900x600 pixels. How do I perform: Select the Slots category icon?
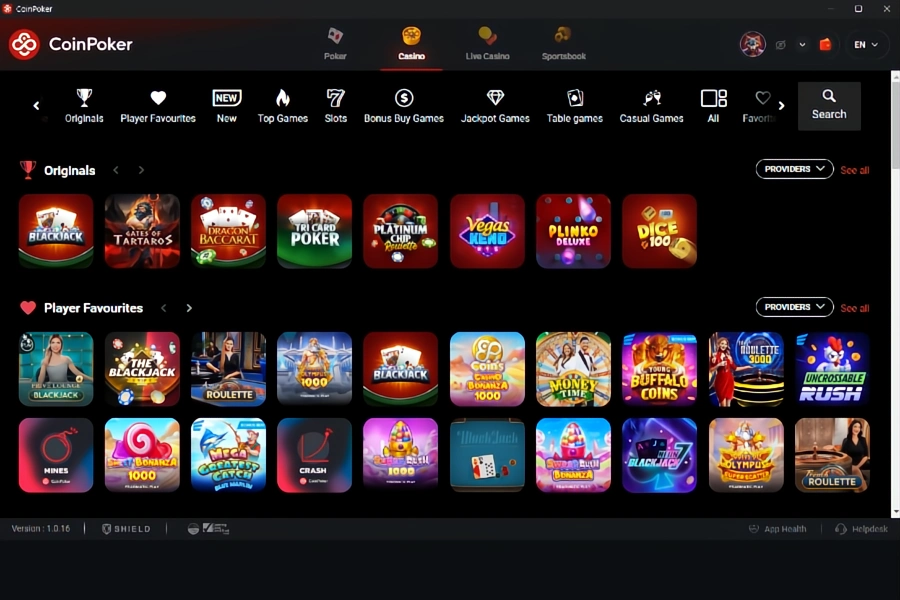pyautogui.click(x=335, y=98)
